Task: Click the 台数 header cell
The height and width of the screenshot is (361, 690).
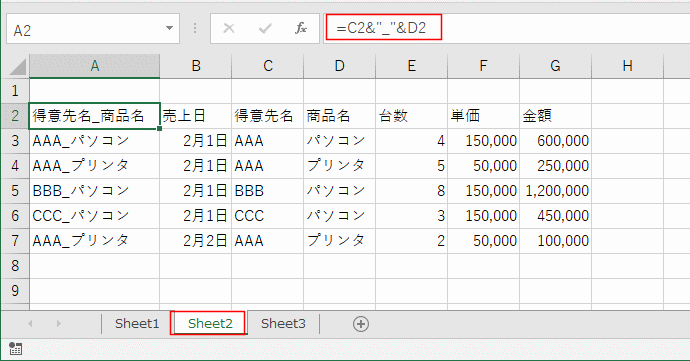Action: coord(411,116)
